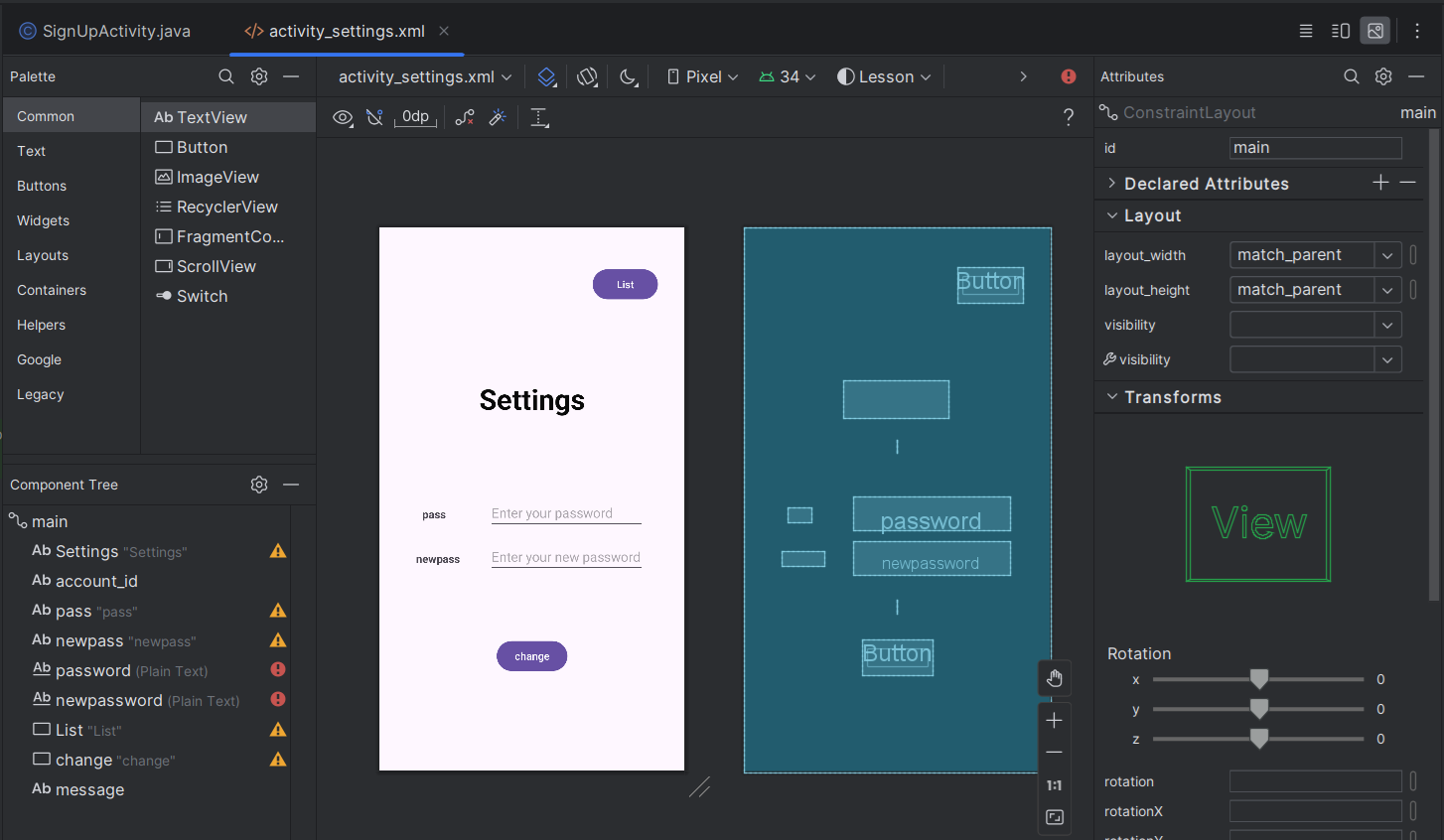Open the Pixel device dropdown
Image resolution: width=1444 pixels, height=840 pixels.
(x=703, y=76)
